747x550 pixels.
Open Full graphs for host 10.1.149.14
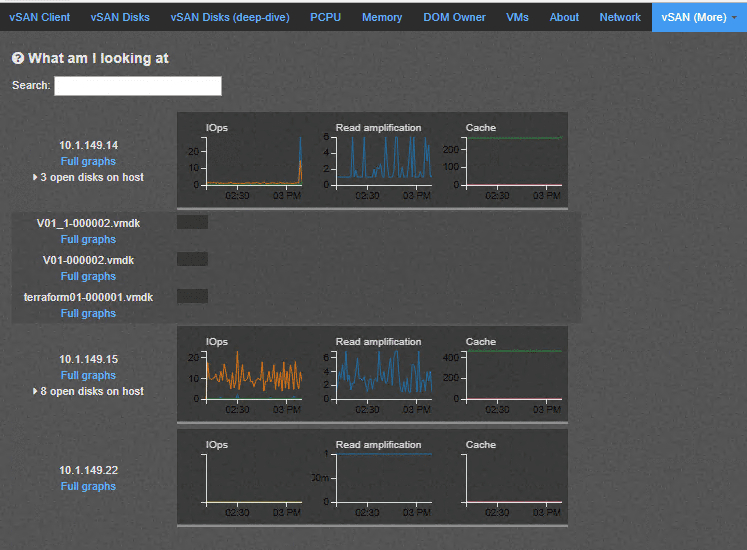click(x=88, y=161)
